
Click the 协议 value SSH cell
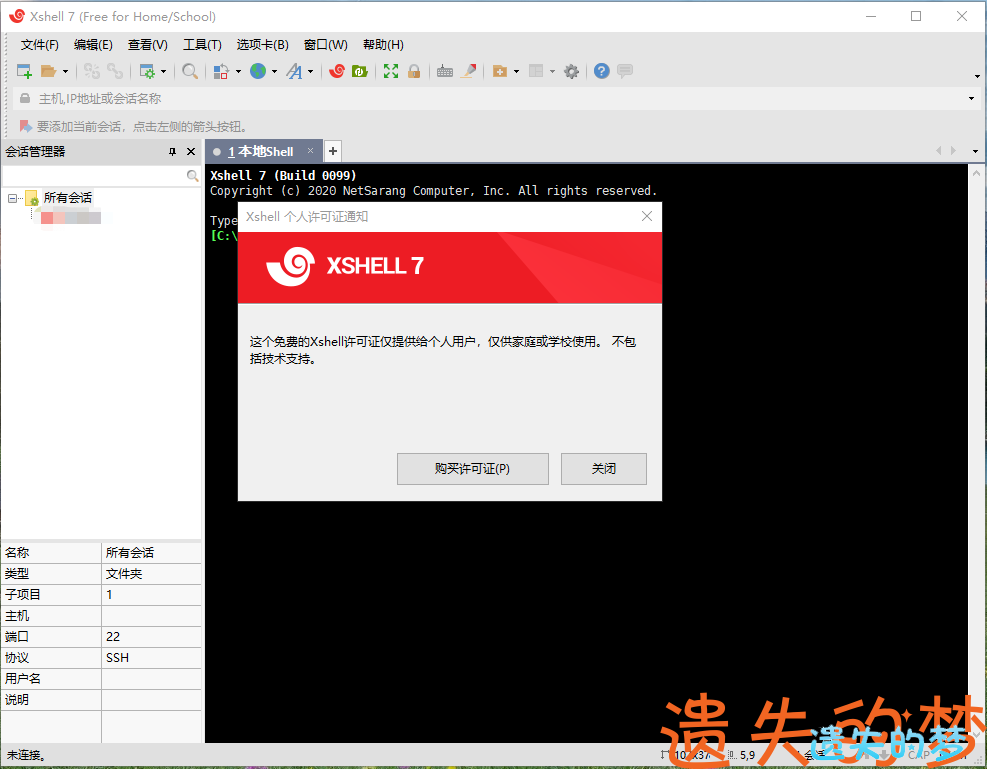(151, 658)
